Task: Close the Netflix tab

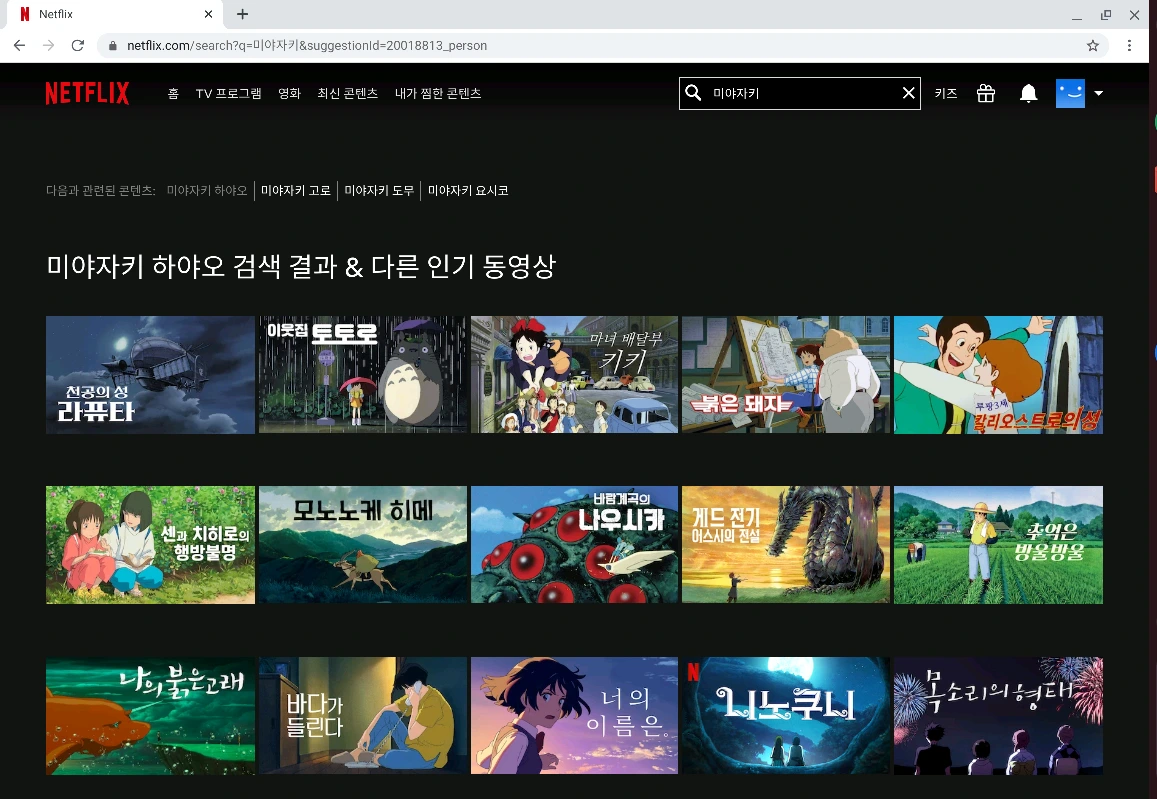Action: (208, 14)
